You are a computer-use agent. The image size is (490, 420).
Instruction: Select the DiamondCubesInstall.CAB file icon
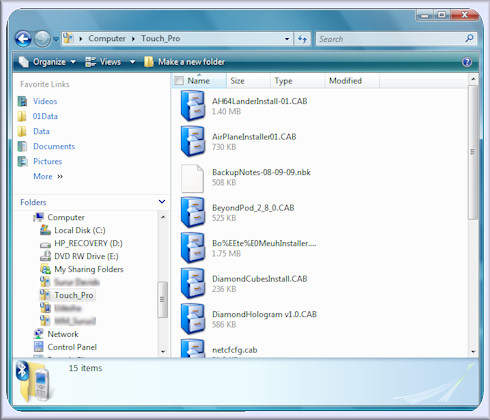tap(193, 283)
